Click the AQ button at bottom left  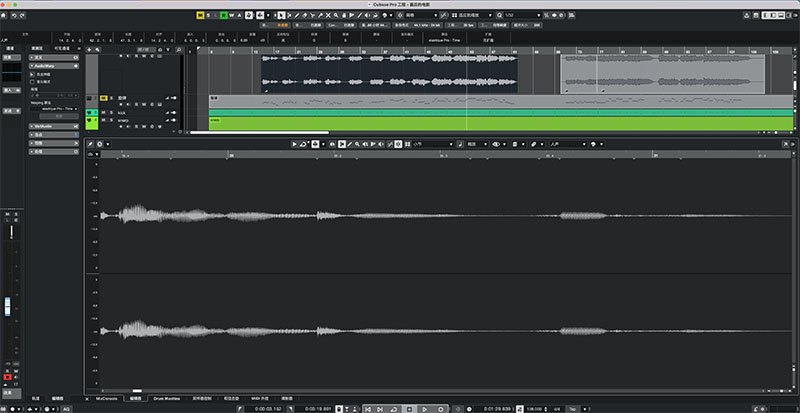pos(66,409)
